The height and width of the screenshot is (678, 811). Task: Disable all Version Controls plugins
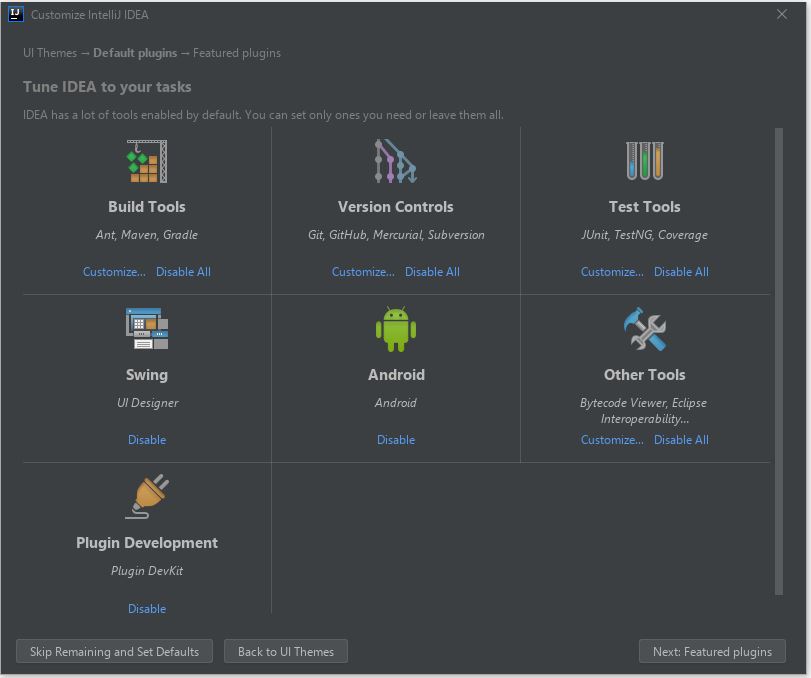tap(432, 272)
